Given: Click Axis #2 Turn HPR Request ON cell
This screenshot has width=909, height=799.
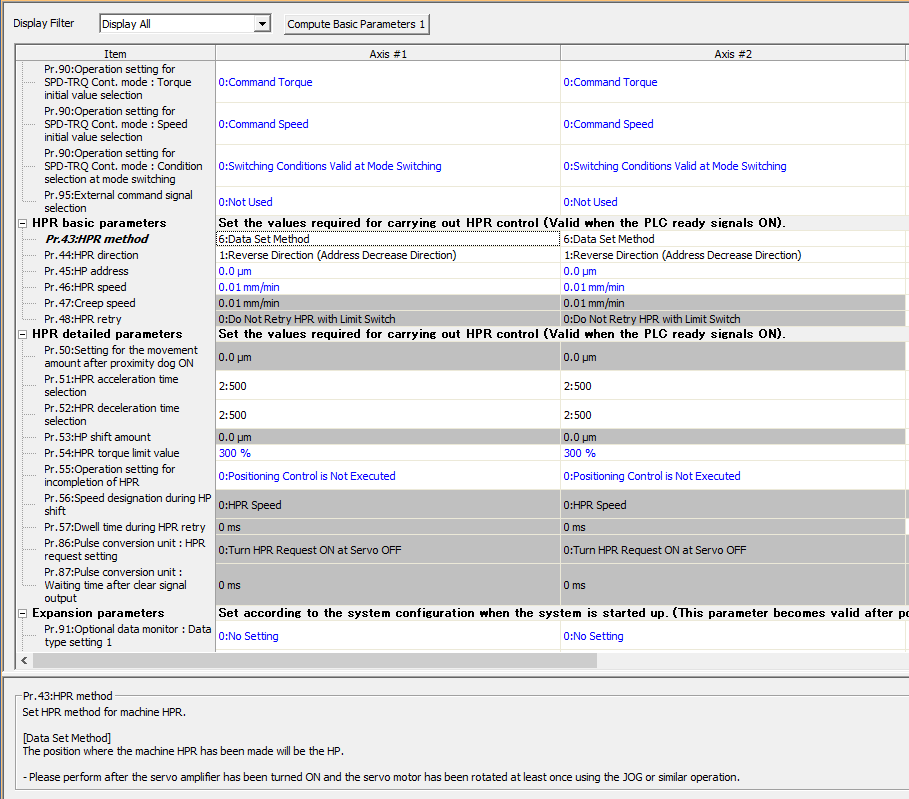Looking at the screenshot, I should (x=733, y=550).
